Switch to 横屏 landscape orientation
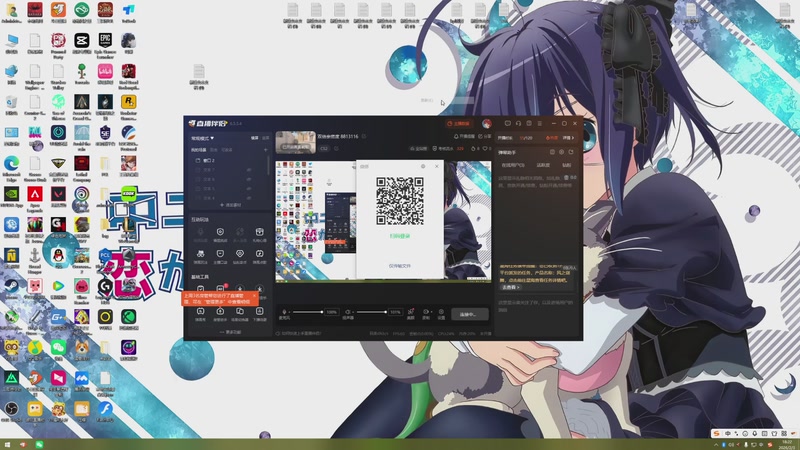 pyautogui.click(x=255, y=138)
